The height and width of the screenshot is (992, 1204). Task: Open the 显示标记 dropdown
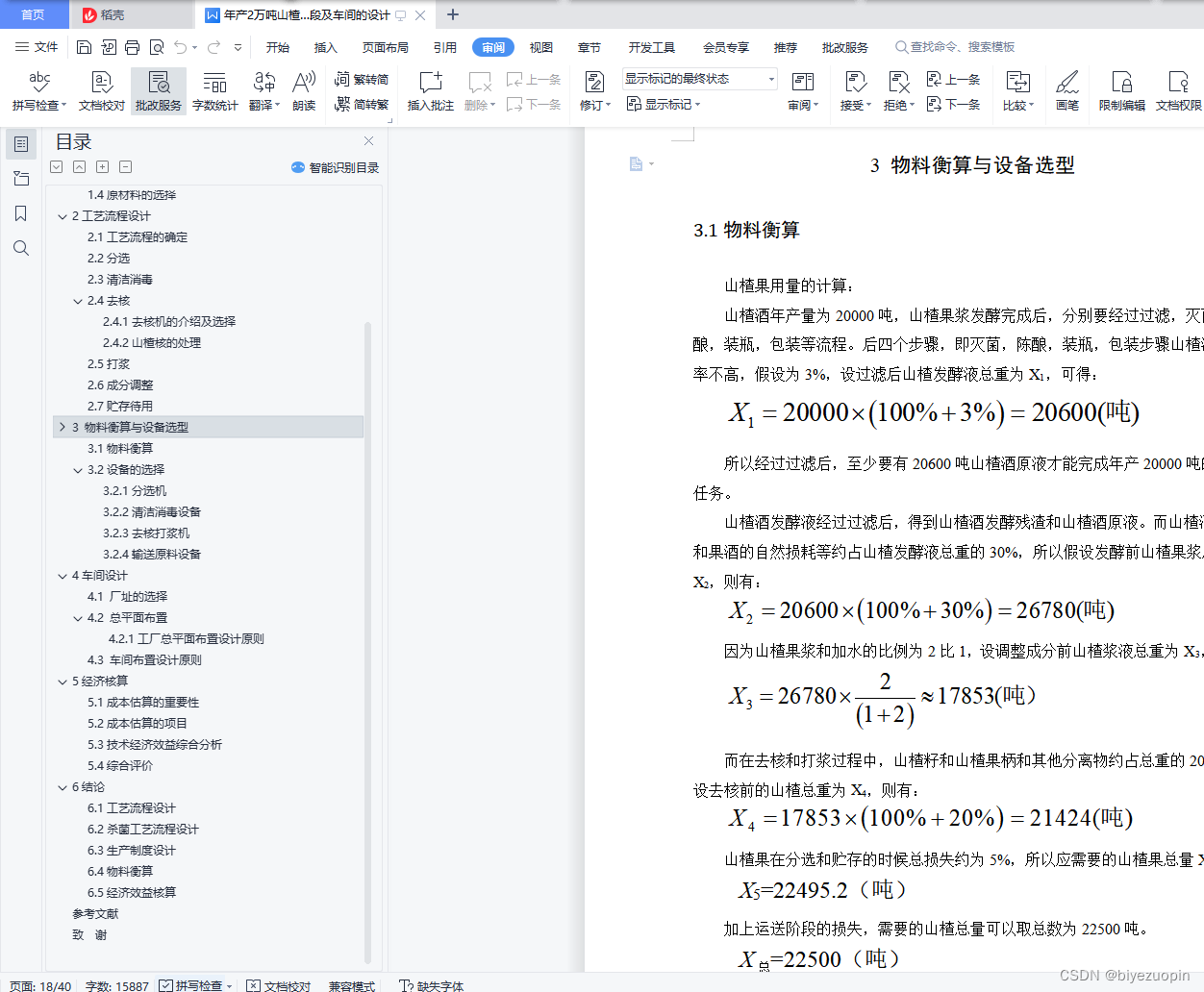pos(664,104)
